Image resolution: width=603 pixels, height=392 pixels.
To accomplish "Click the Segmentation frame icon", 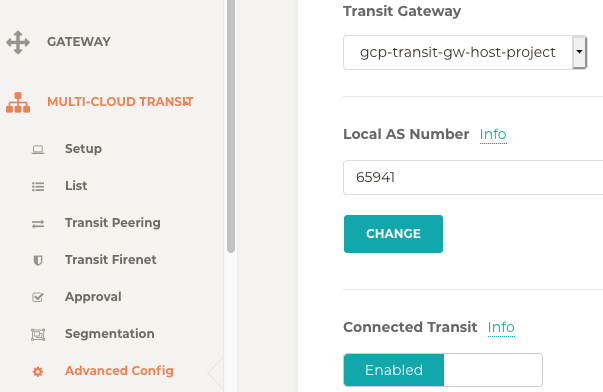I will pos(38,334).
